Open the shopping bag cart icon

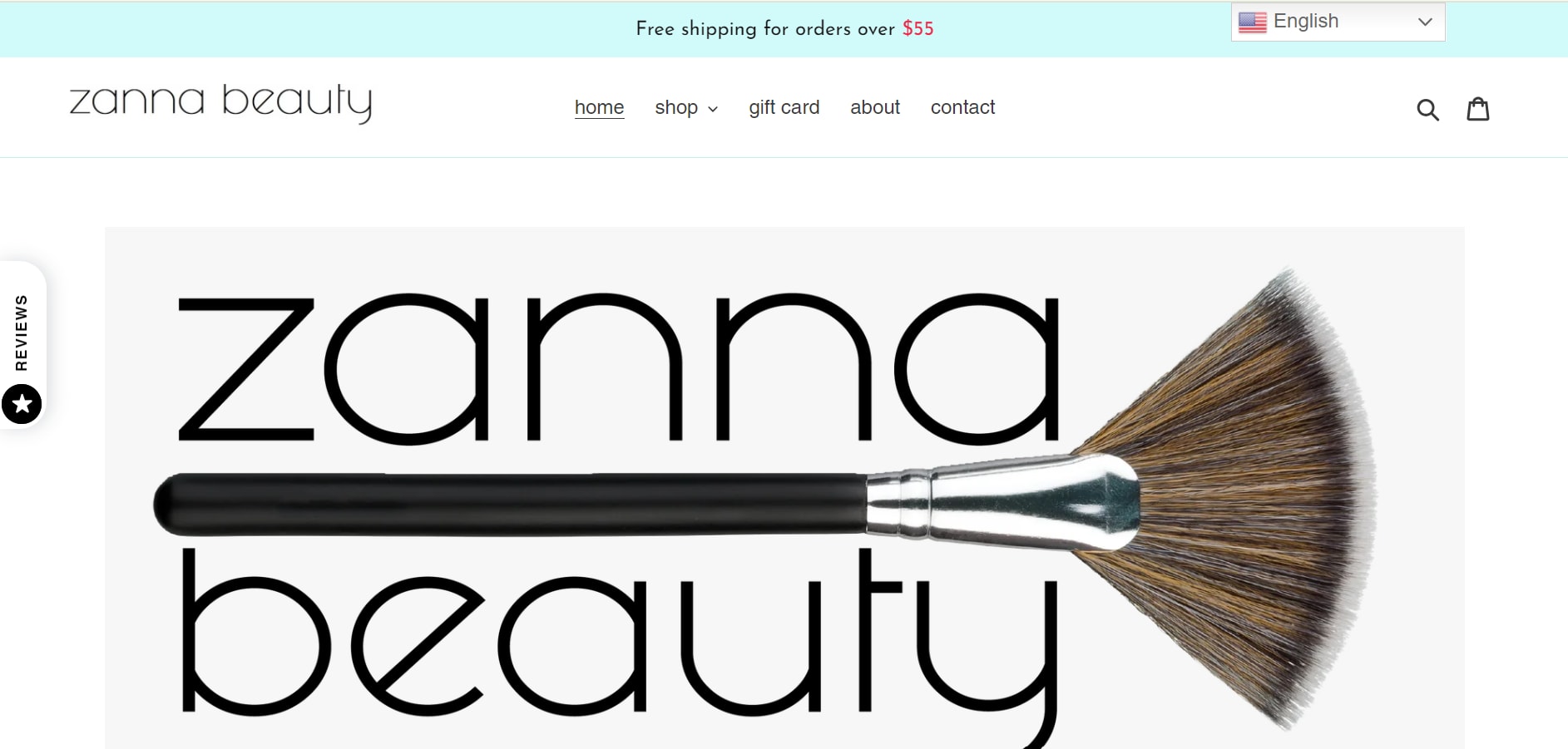click(1478, 109)
